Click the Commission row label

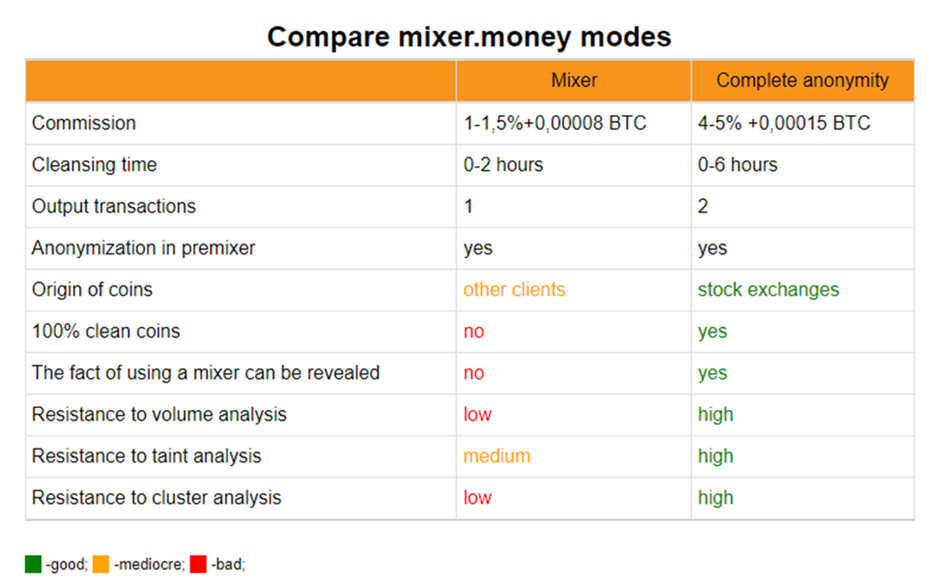pos(84,123)
